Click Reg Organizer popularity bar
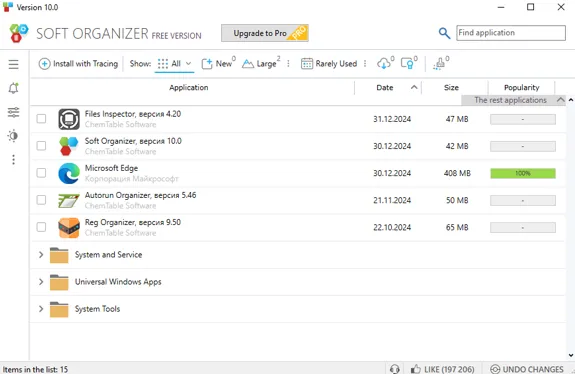575x374 pixels. pyautogui.click(x=523, y=227)
